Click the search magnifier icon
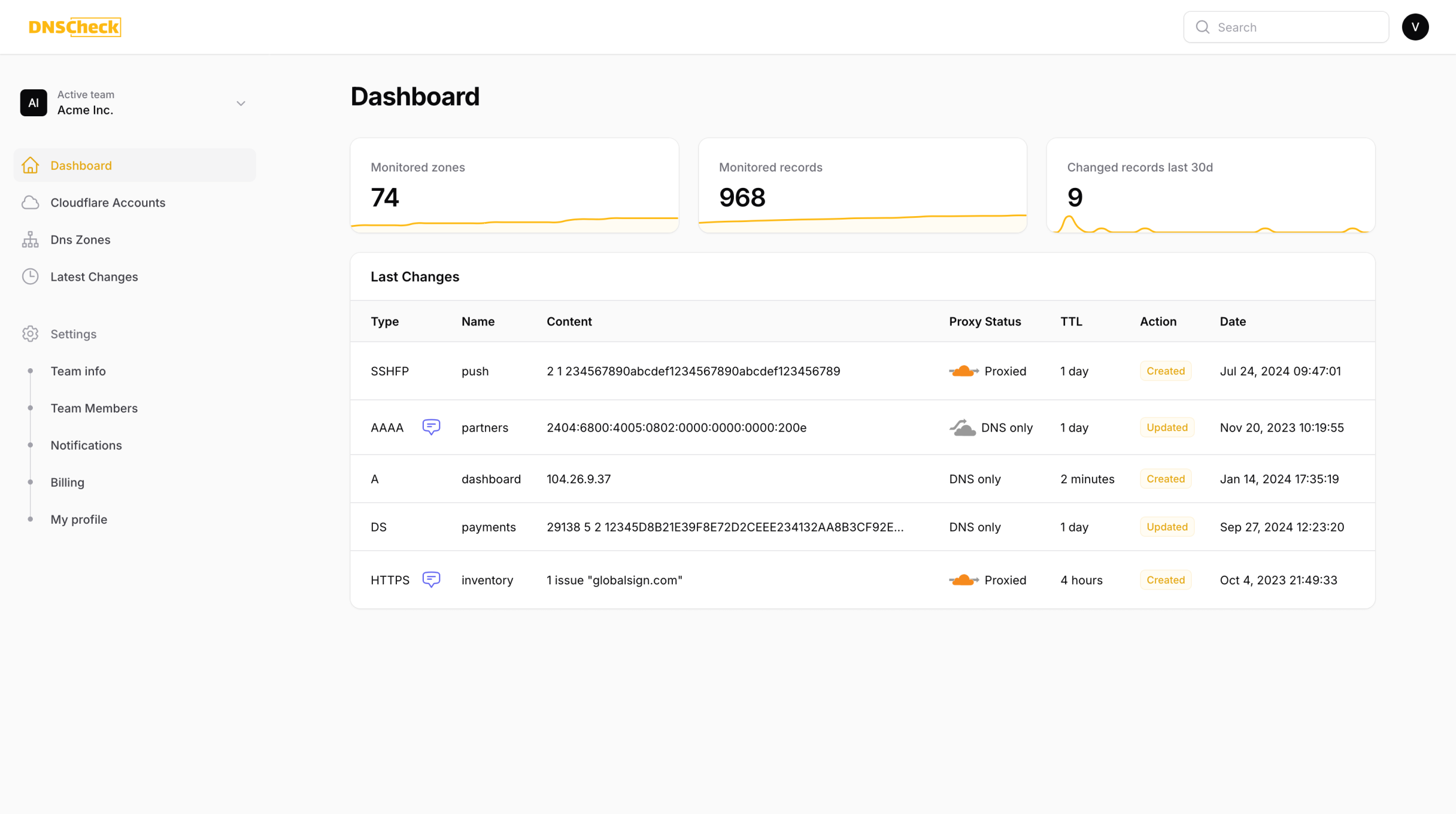Image resolution: width=1456 pixels, height=814 pixels. [x=1202, y=27]
